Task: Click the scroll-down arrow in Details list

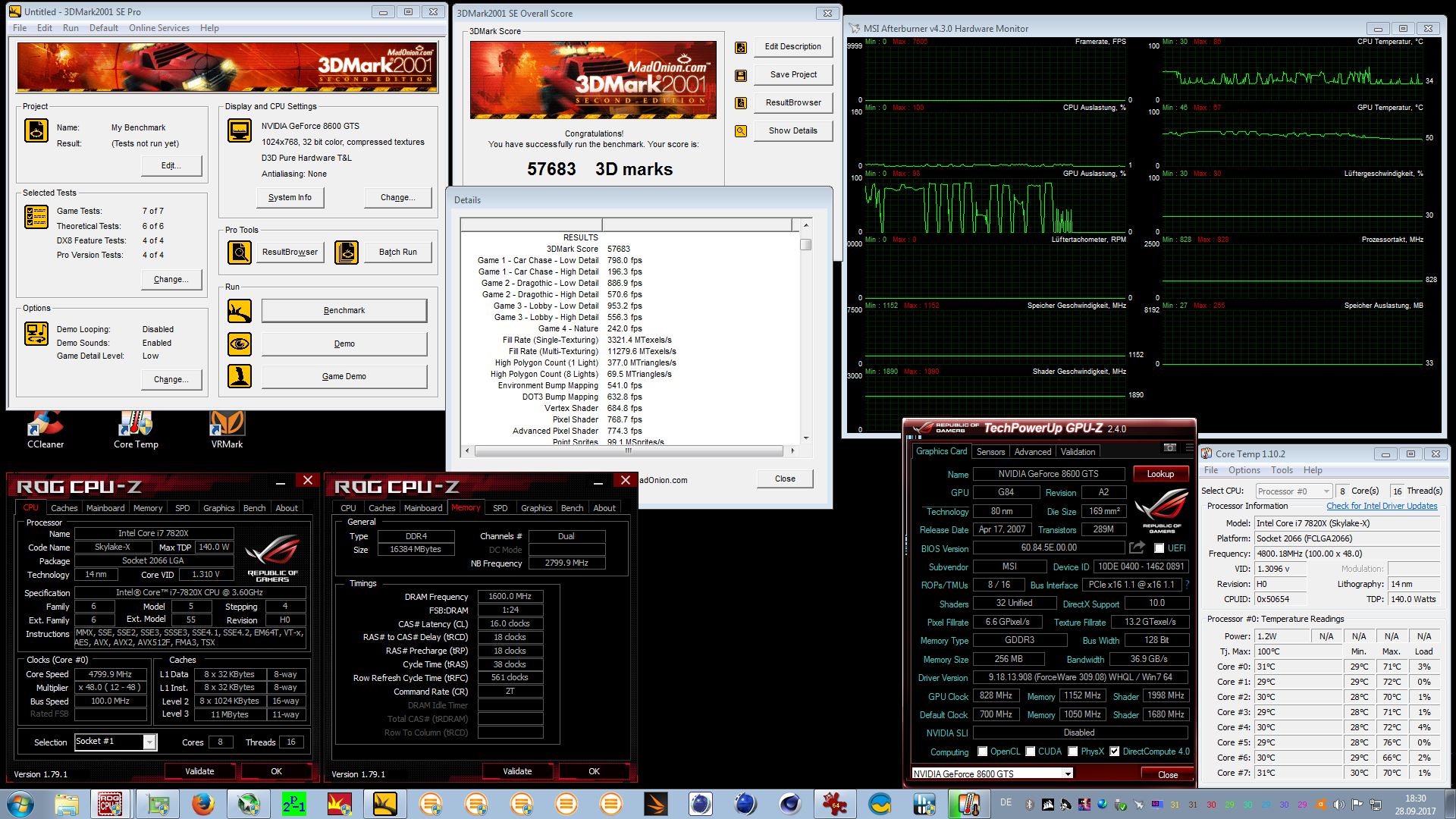Action: pos(806,438)
